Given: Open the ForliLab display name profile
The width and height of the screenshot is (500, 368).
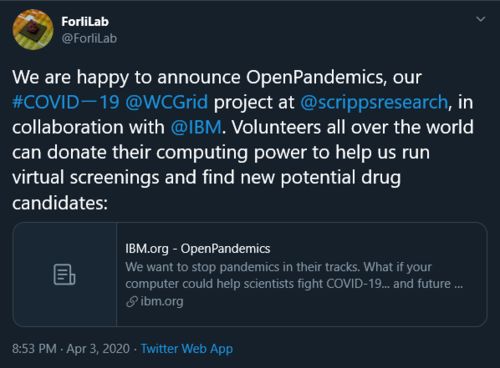Looking at the screenshot, I should [85, 22].
